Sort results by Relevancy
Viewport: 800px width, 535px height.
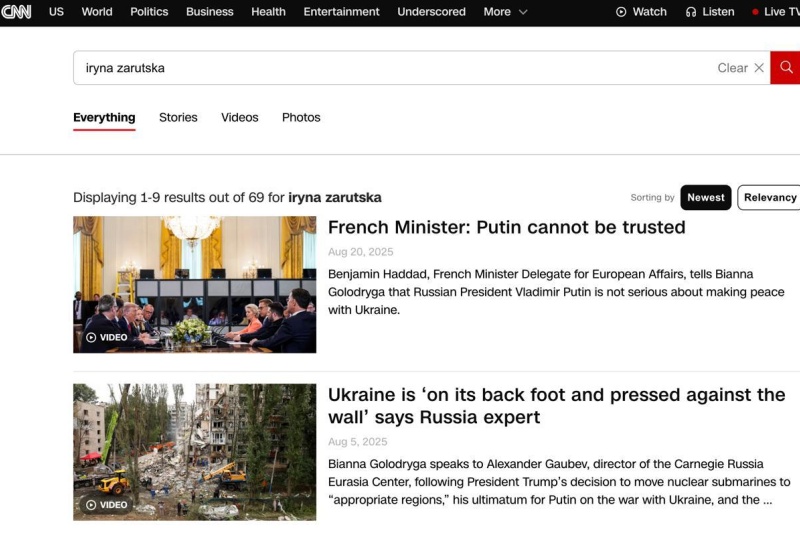pyautogui.click(x=769, y=197)
